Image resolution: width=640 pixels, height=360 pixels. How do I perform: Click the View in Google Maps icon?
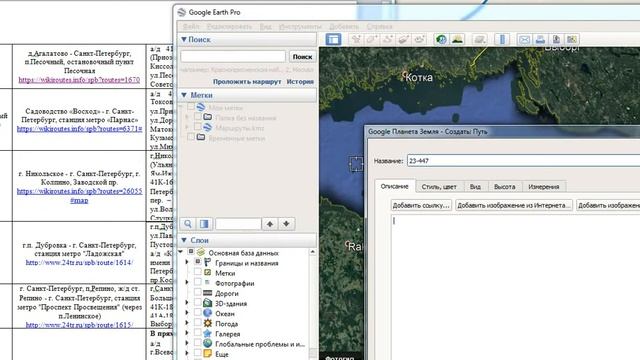(x=572, y=39)
